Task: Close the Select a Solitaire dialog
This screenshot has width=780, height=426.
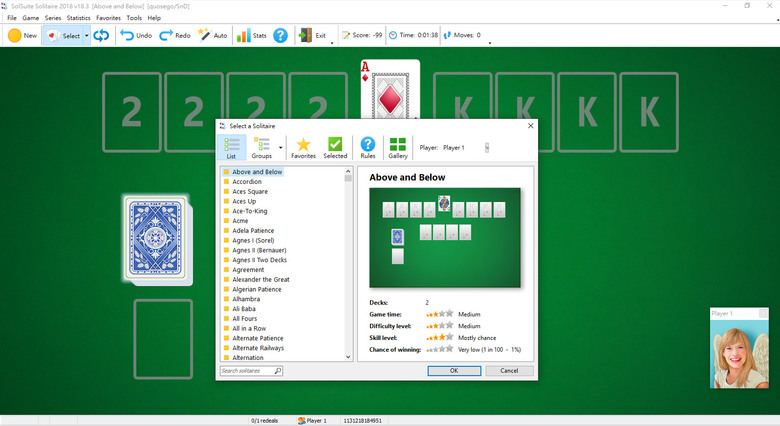Action: point(530,126)
